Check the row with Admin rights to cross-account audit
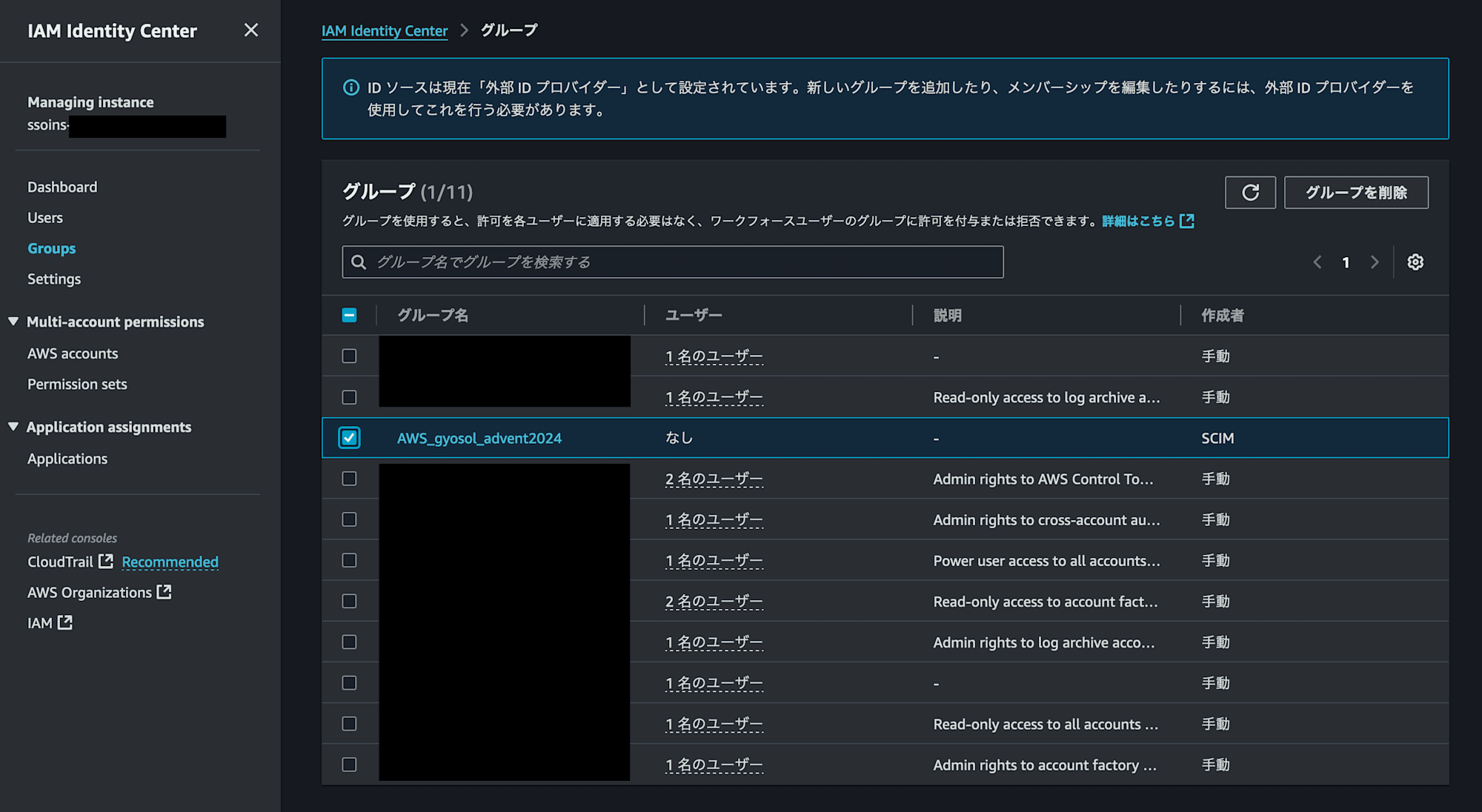This screenshot has width=1482, height=812. [x=349, y=519]
